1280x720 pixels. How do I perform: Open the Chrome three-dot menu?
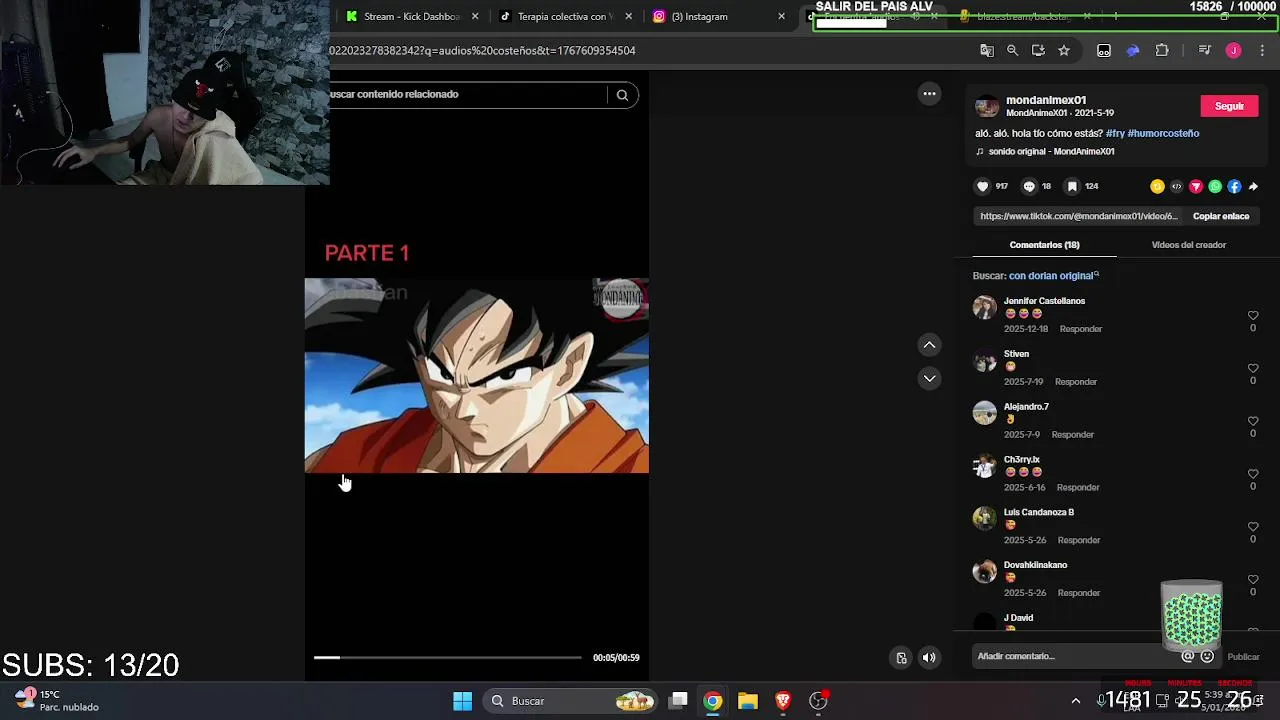[x=1262, y=51]
